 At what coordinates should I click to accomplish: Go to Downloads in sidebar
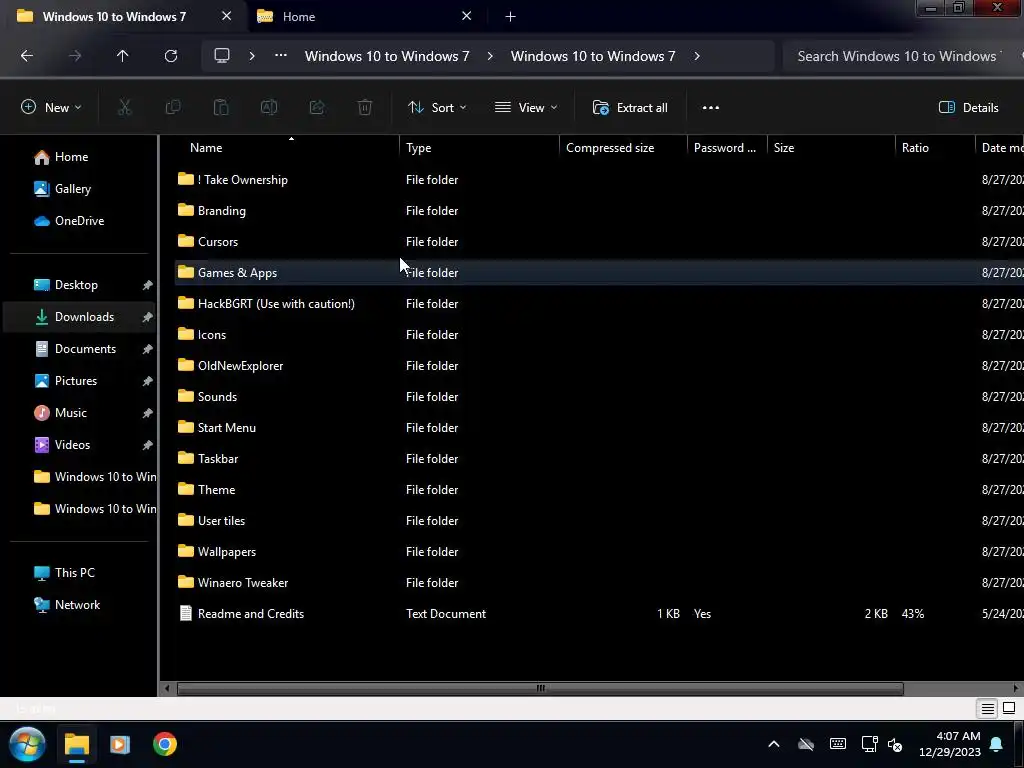(78, 317)
